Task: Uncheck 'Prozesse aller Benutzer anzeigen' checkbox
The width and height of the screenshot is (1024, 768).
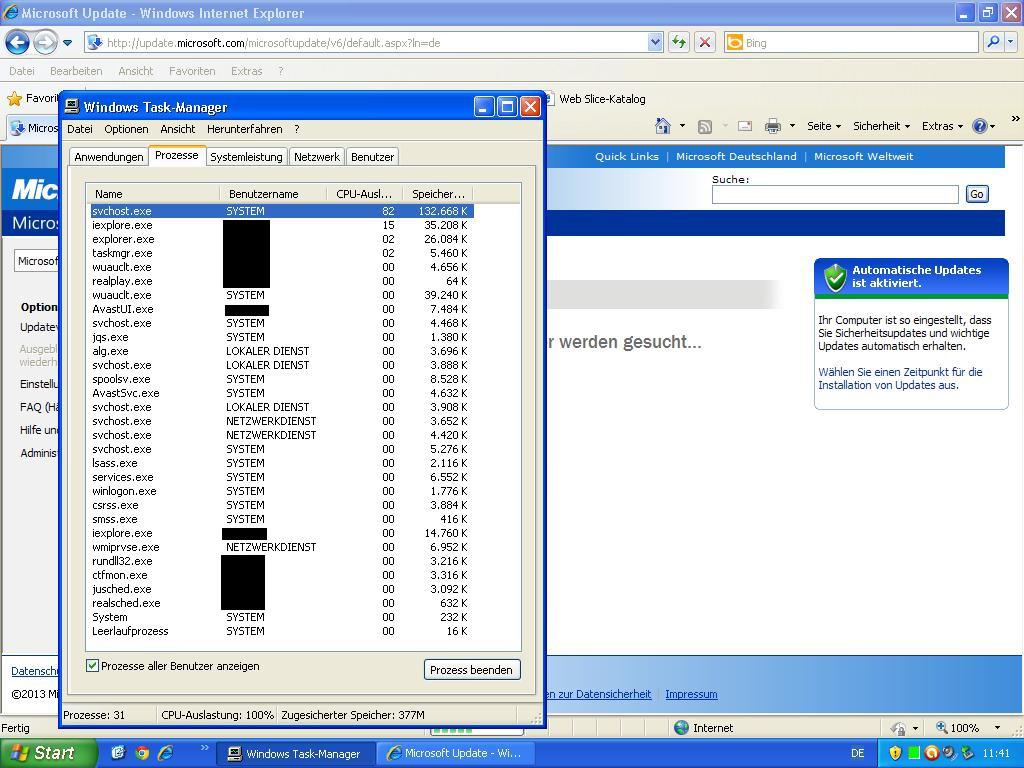Action: point(92,666)
